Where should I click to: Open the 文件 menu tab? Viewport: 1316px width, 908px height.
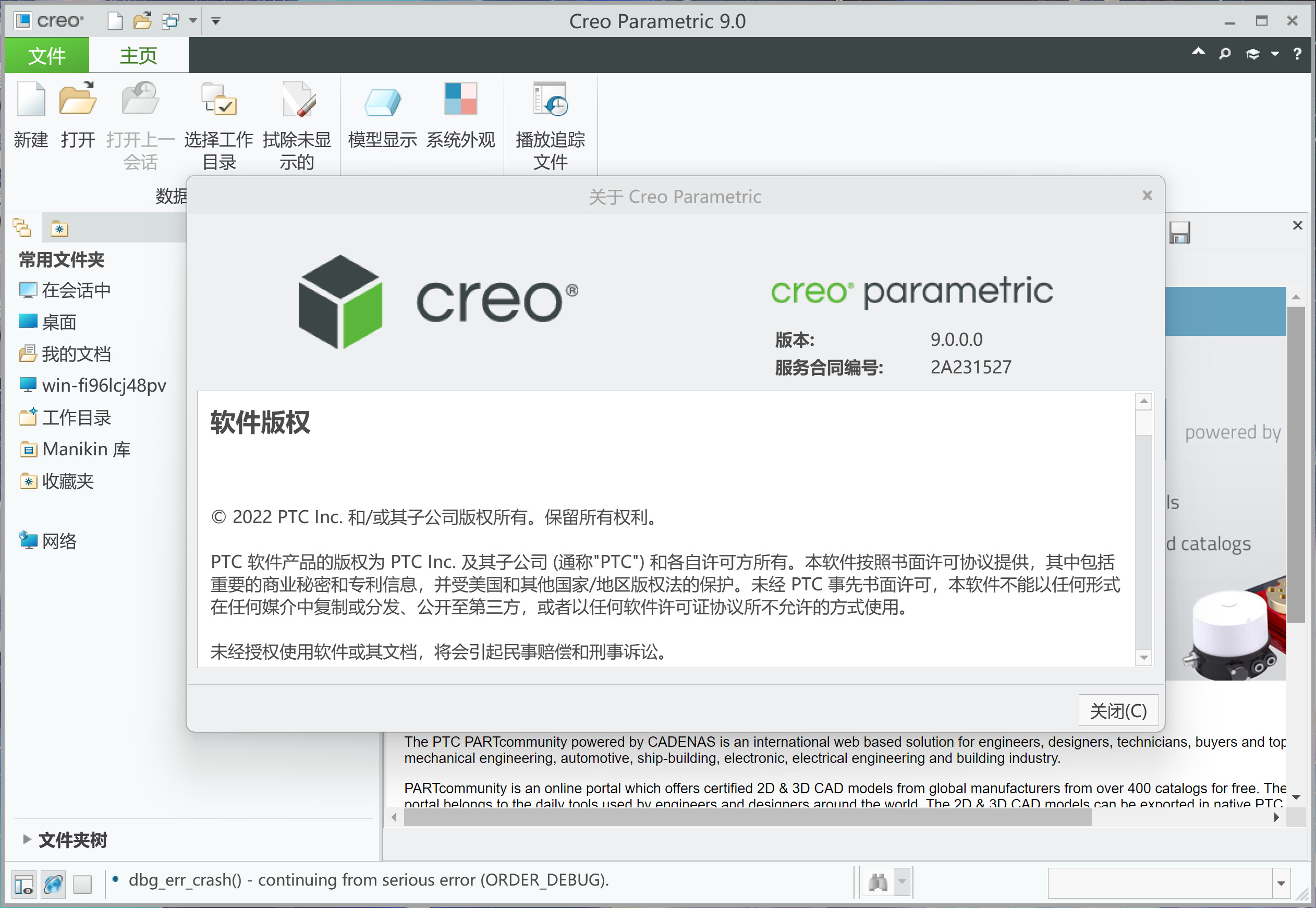point(46,55)
